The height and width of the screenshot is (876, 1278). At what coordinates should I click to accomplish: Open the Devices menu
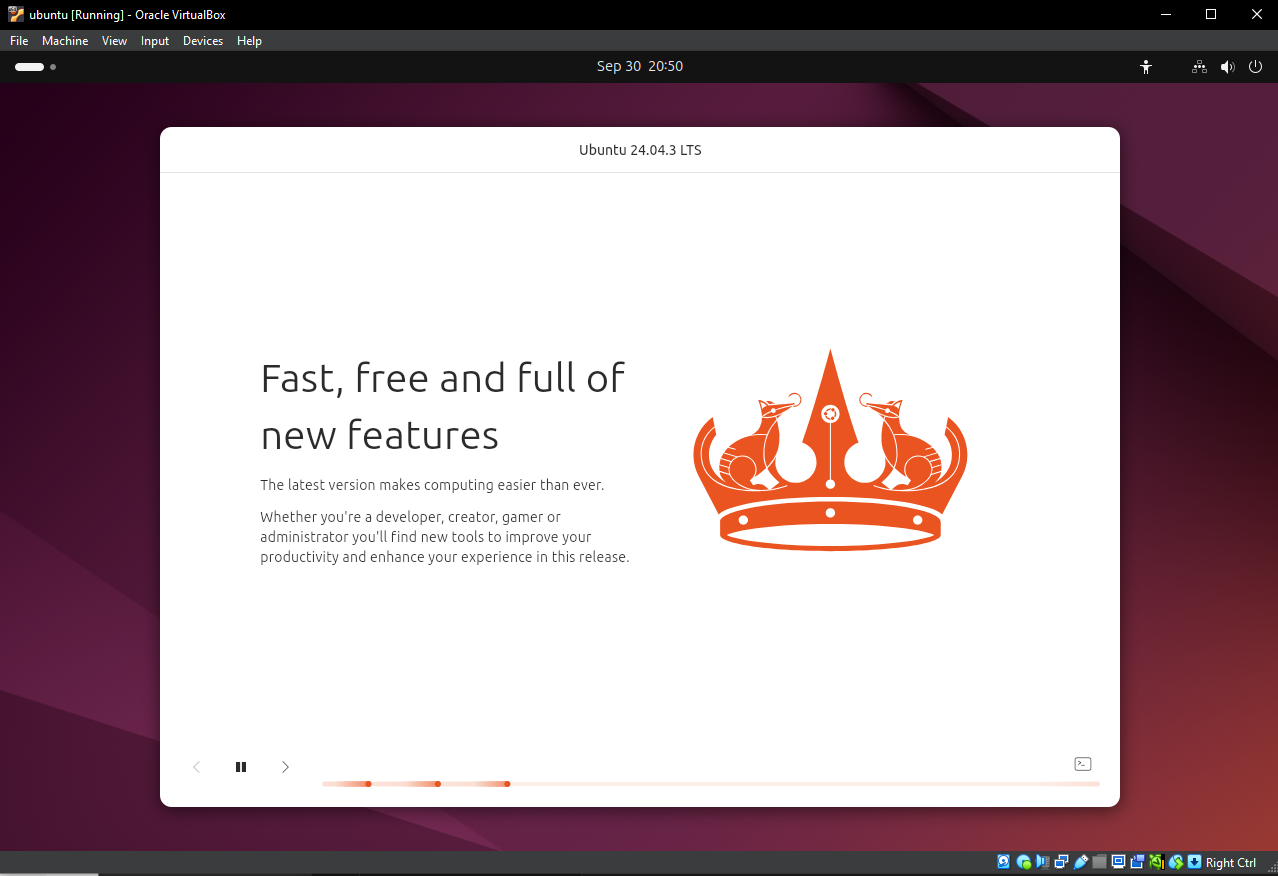pyautogui.click(x=203, y=41)
